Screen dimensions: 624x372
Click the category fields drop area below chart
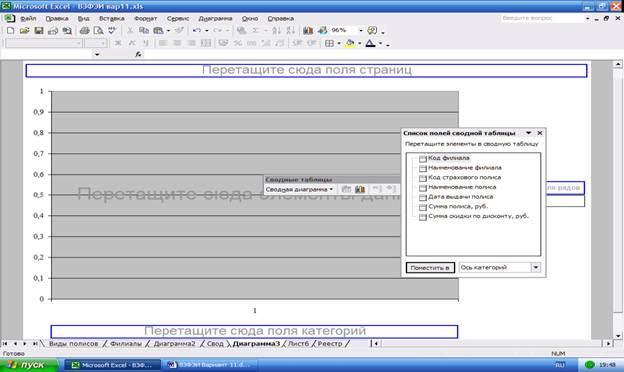(254, 331)
